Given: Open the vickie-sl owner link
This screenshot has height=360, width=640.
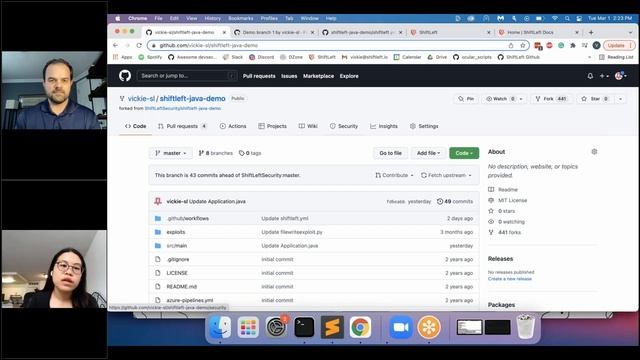Looking at the screenshot, I should tap(141, 98).
